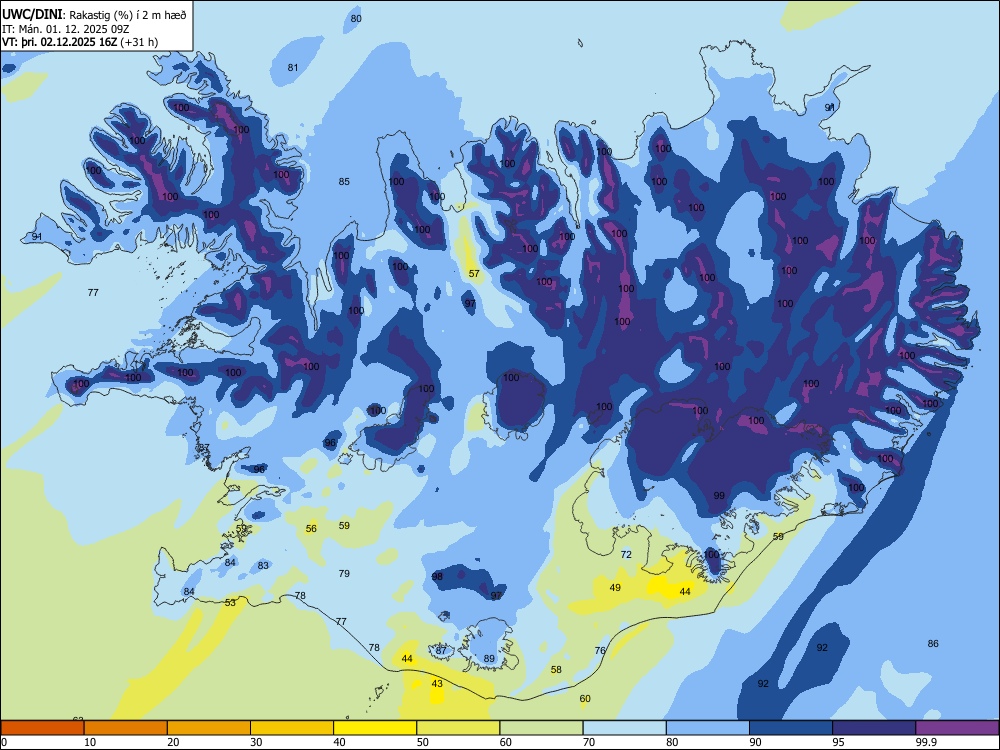
Task: Click the map value '56'
Action: (x=311, y=529)
